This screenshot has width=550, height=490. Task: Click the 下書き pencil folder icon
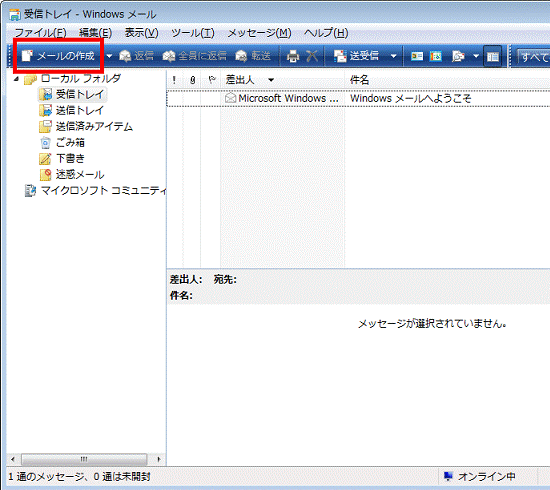tap(45, 159)
